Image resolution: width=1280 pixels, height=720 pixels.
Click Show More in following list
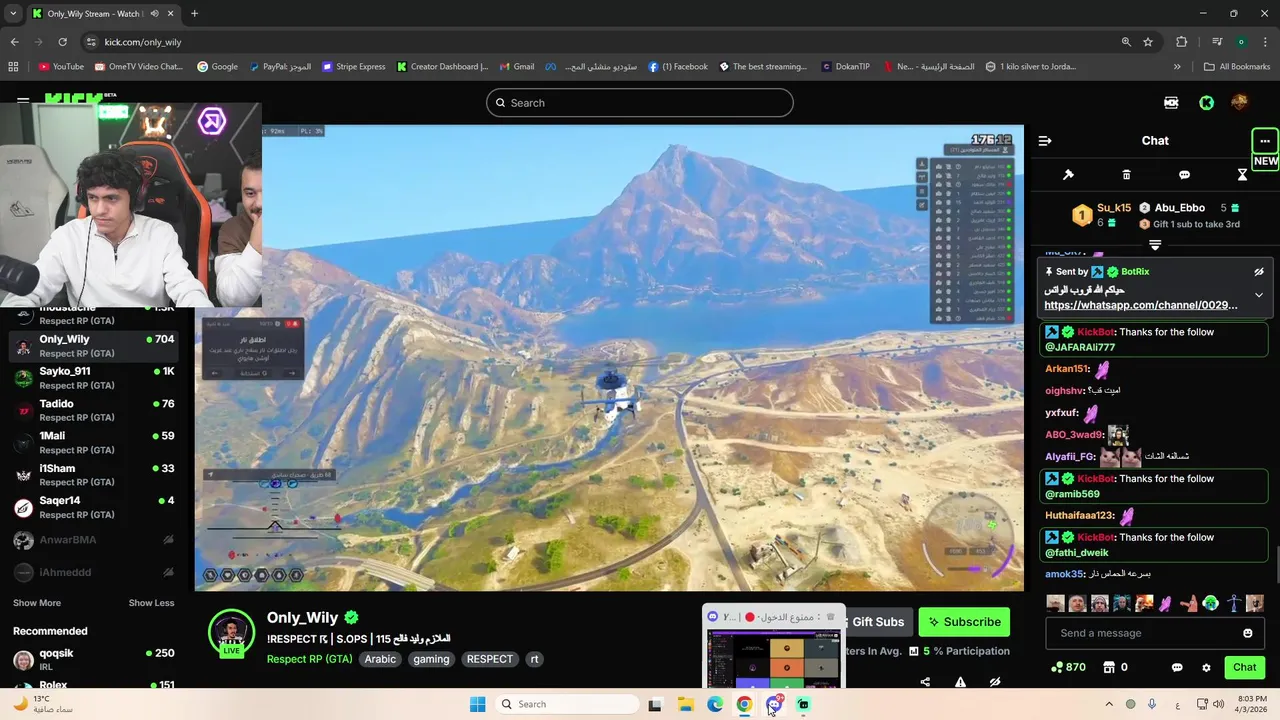[x=37, y=603]
